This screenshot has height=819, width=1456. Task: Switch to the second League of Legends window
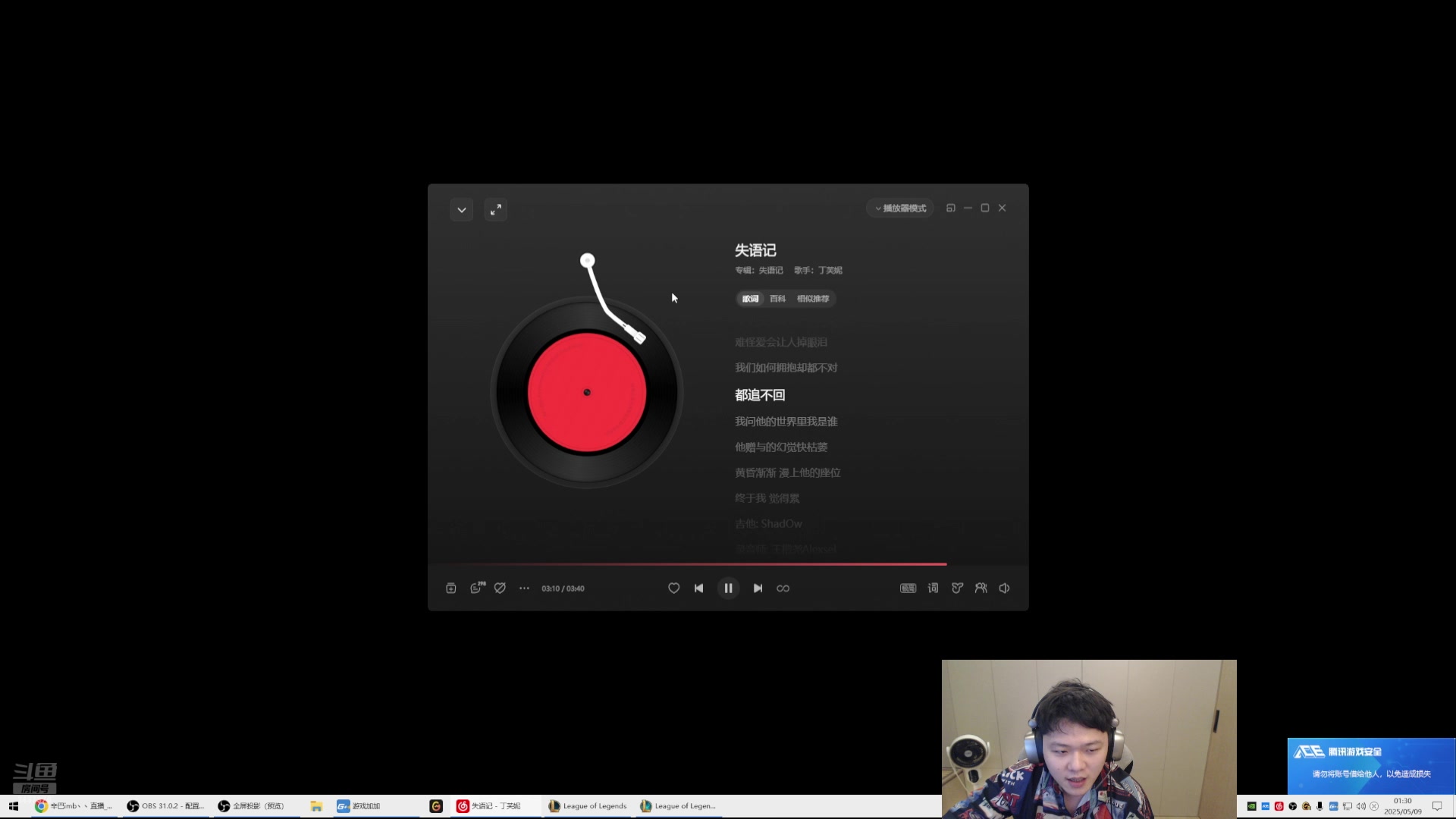click(x=679, y=806)
